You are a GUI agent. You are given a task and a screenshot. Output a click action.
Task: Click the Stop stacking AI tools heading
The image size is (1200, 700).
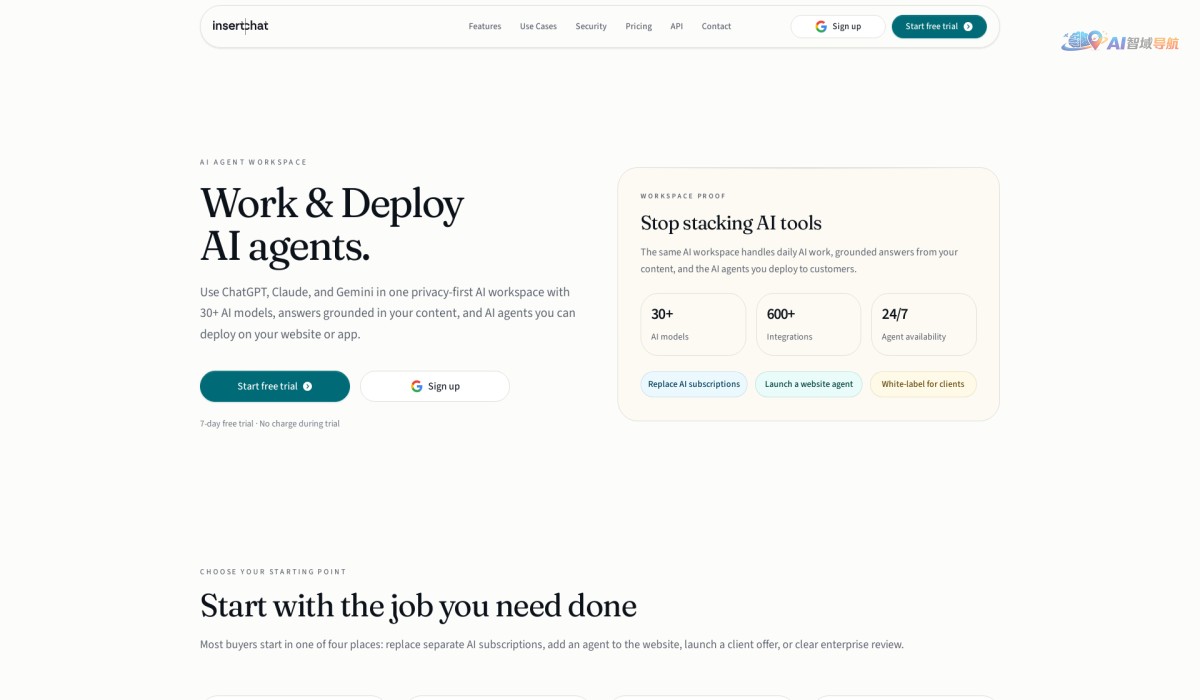pyautogui.click(x=731, y=223)
